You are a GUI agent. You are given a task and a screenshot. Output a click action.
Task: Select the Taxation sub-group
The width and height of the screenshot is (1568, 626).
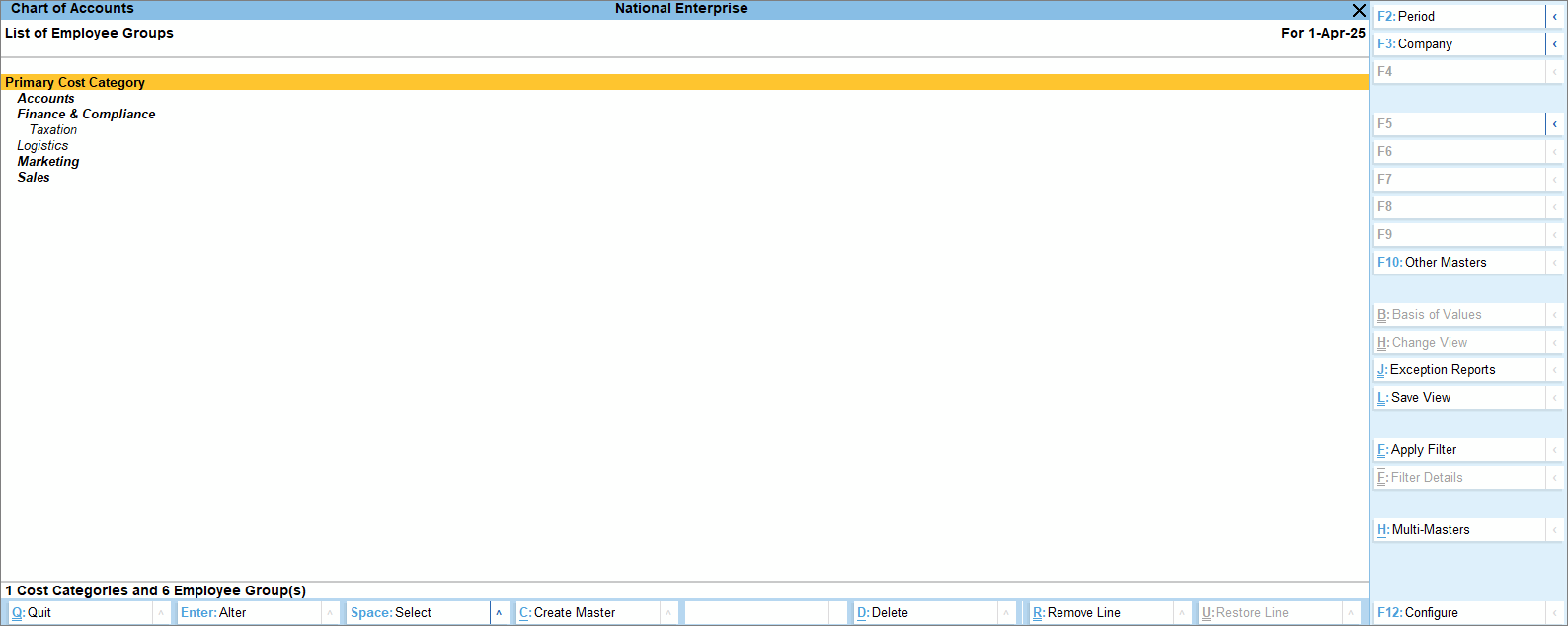click(x=53, y=130)
